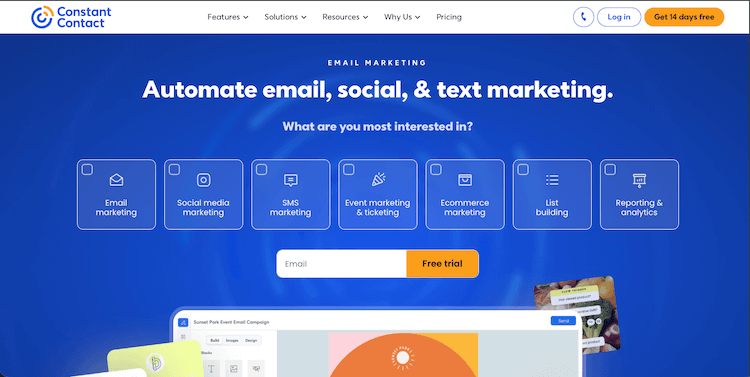This screenshot has width=750, height=377.
Task: Tick the SMS marketing checkbox
Action: pos(262,169)
